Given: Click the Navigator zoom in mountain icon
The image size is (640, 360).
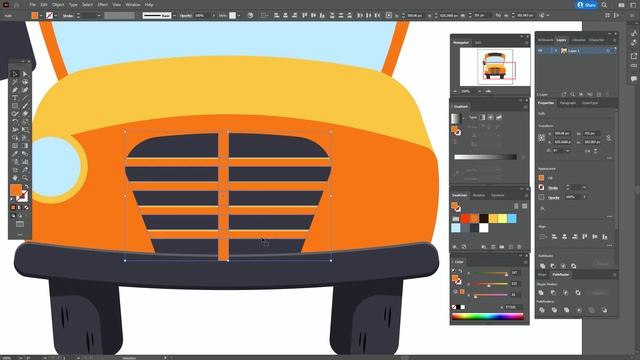Looking at the screenshot, I should pos(488,91).
